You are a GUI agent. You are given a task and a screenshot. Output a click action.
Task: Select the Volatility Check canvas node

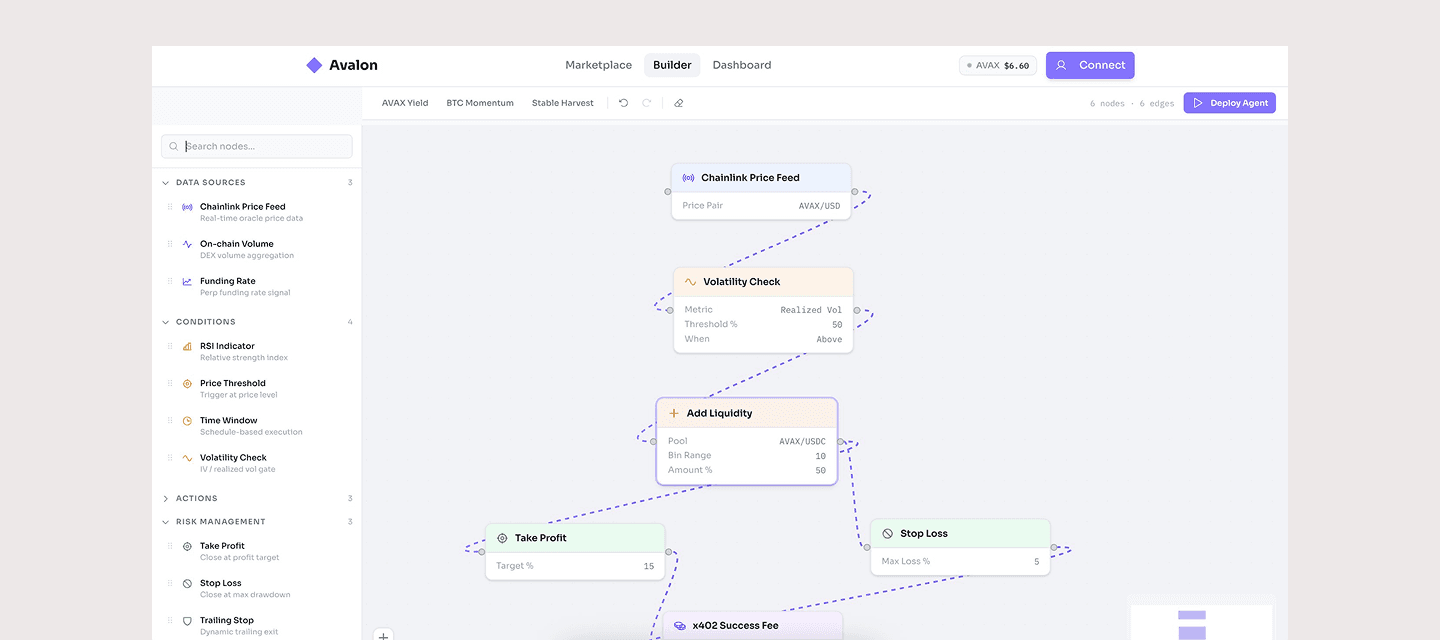click(x=763, y=310)
